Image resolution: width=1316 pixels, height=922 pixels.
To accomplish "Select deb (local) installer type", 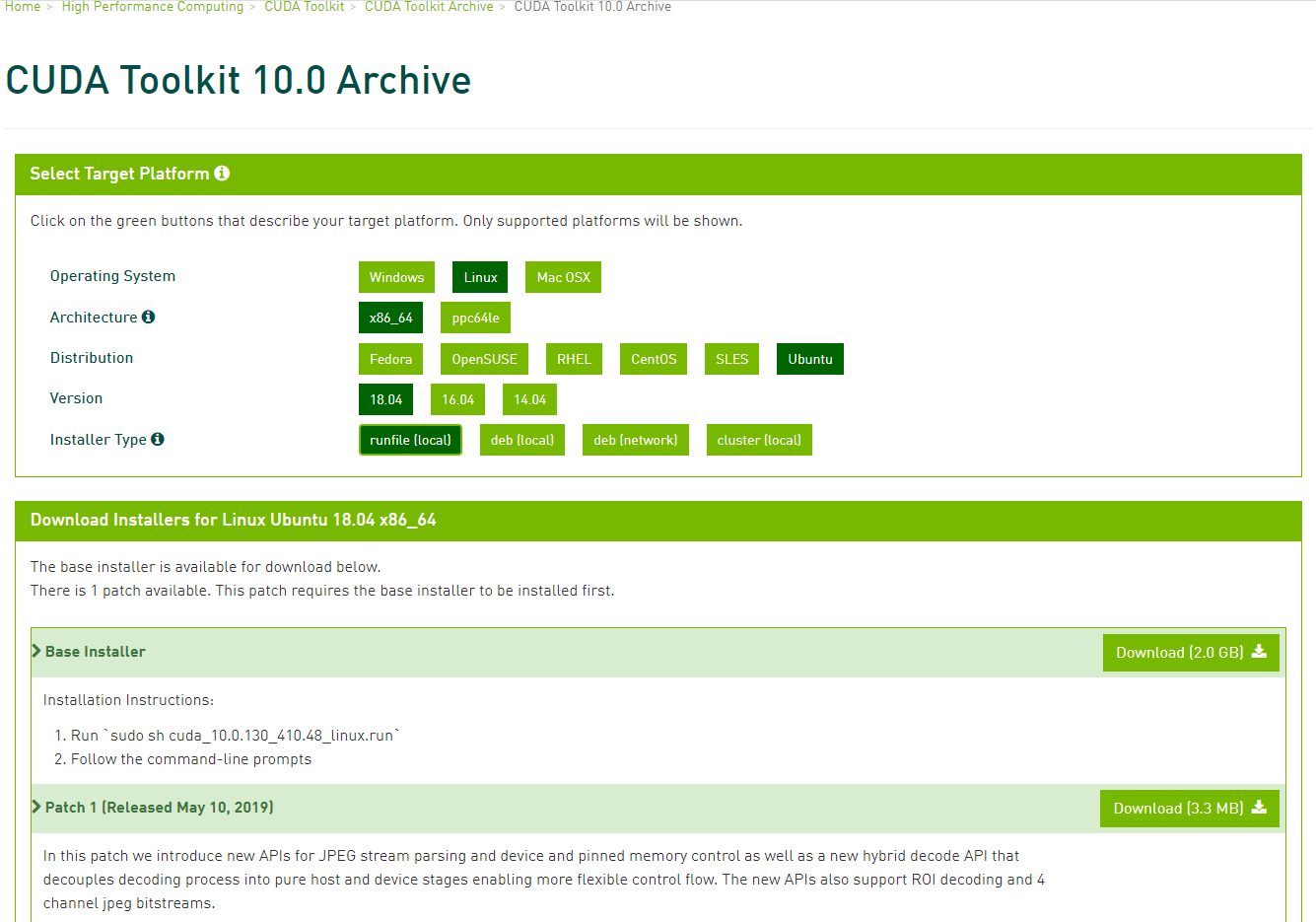I will click(x=522, y=440).
